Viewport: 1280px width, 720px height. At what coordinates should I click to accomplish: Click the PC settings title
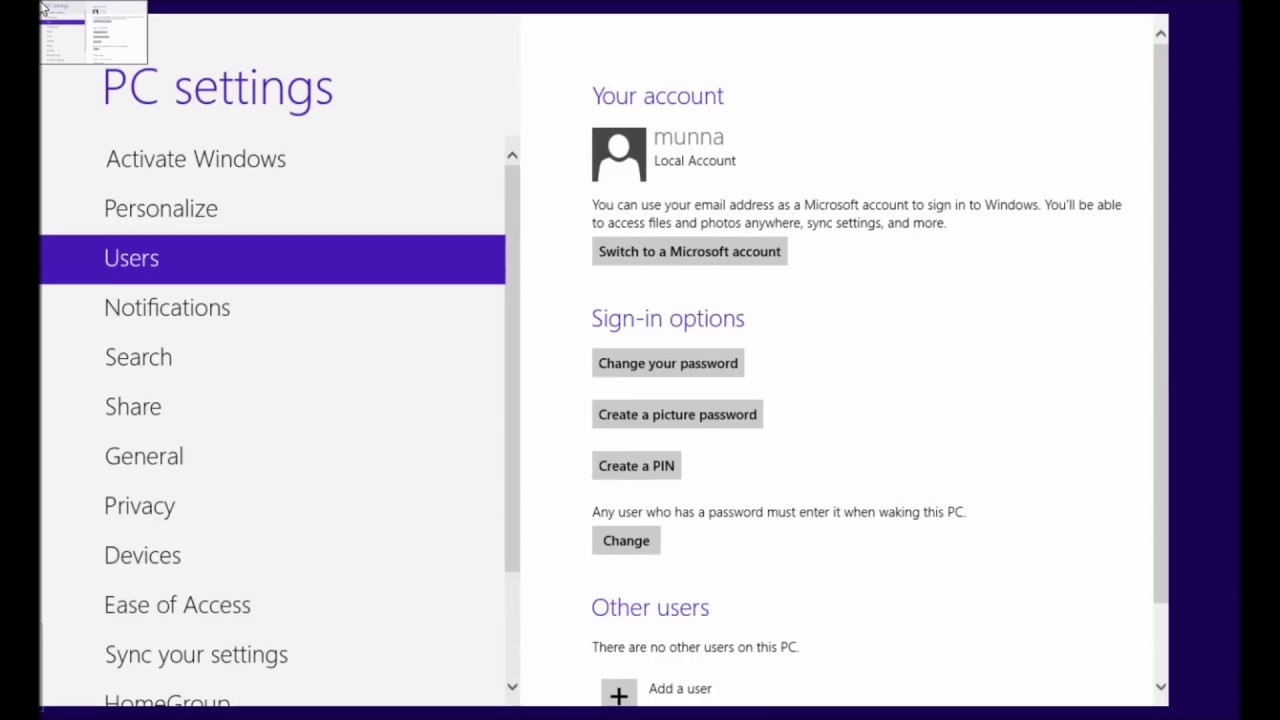point(218,88)
